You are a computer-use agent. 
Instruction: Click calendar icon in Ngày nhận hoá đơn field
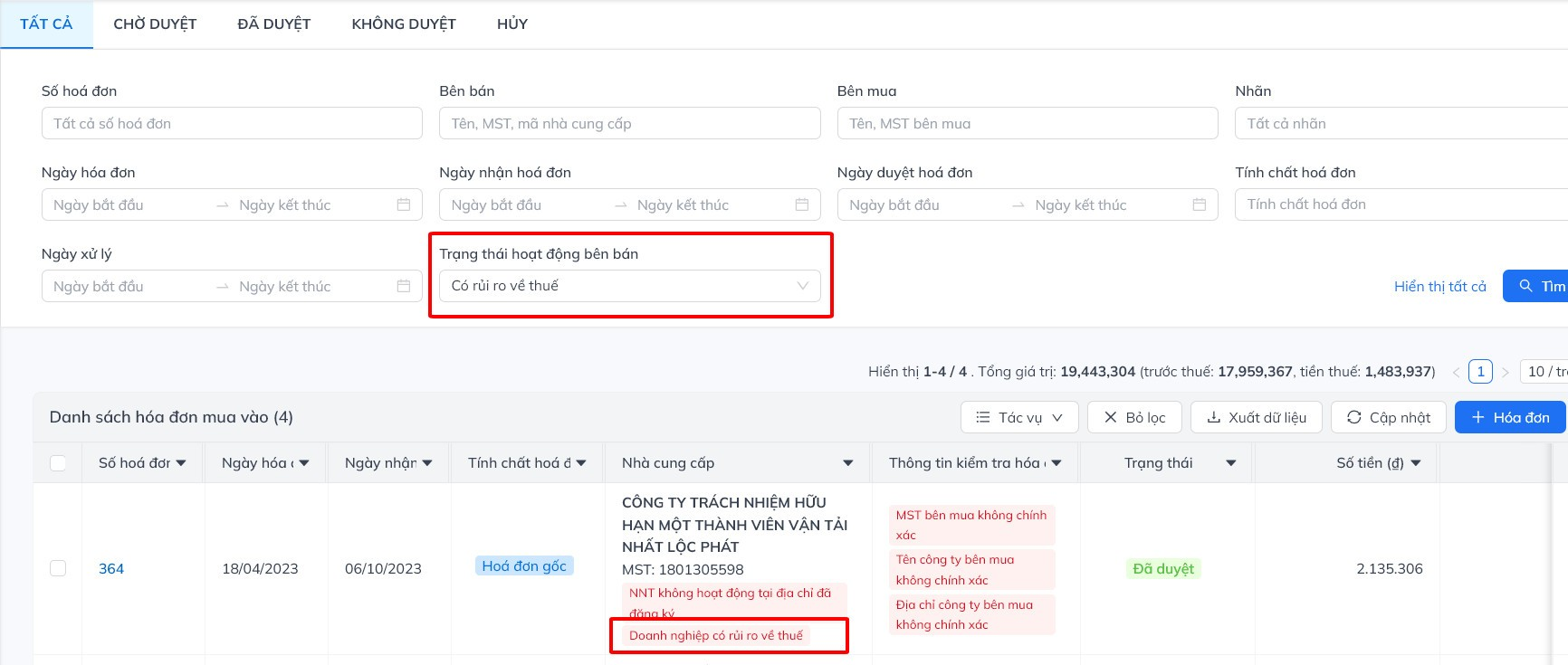pyautogui.click(x=801, y=205)
